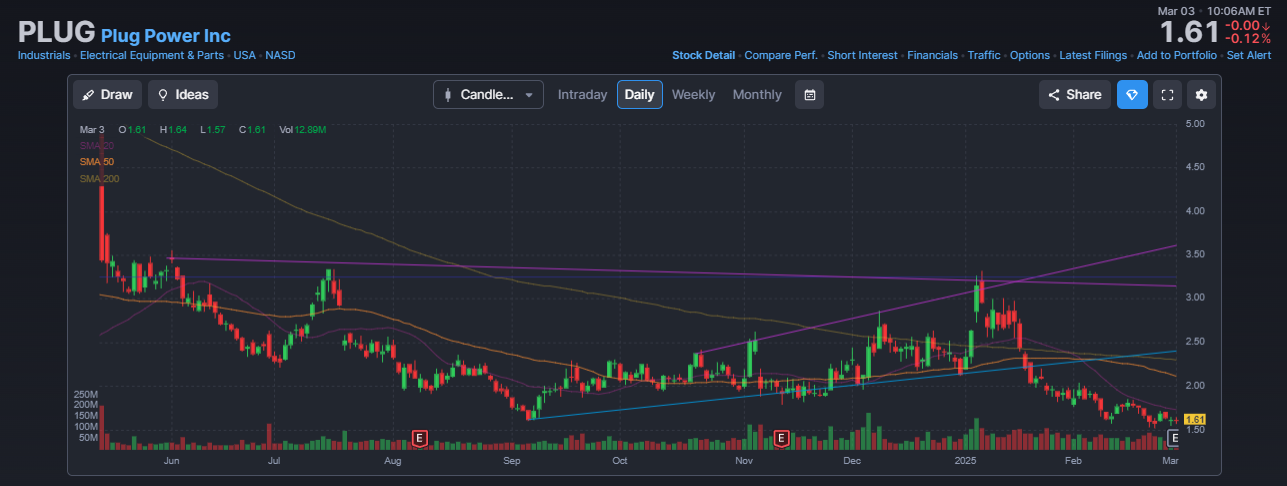1287x486 pixels.
Task: Click the large 1.61 last price
Action: tap(1189, 32)
